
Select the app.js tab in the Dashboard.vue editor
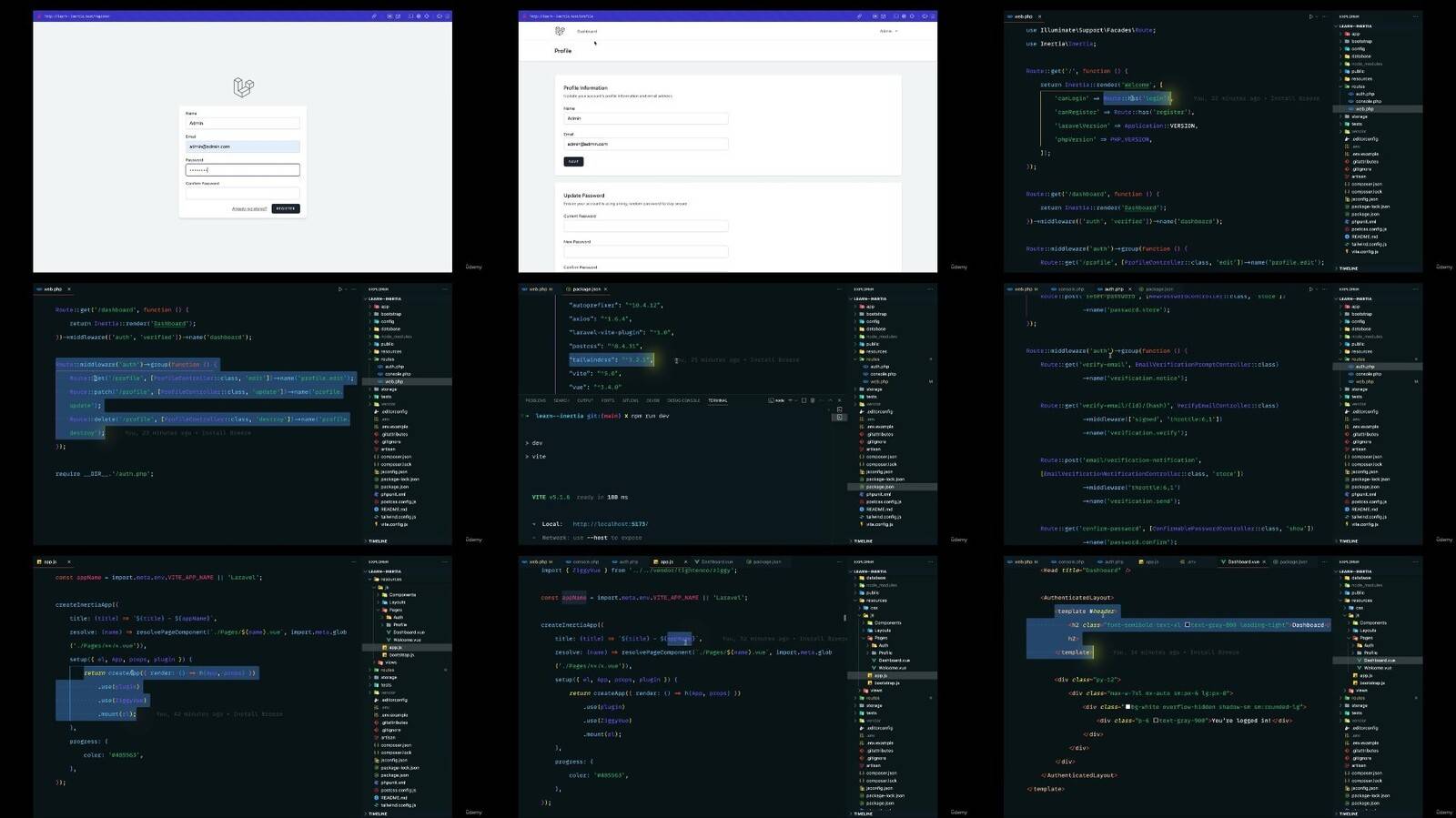pos(1151,562)
